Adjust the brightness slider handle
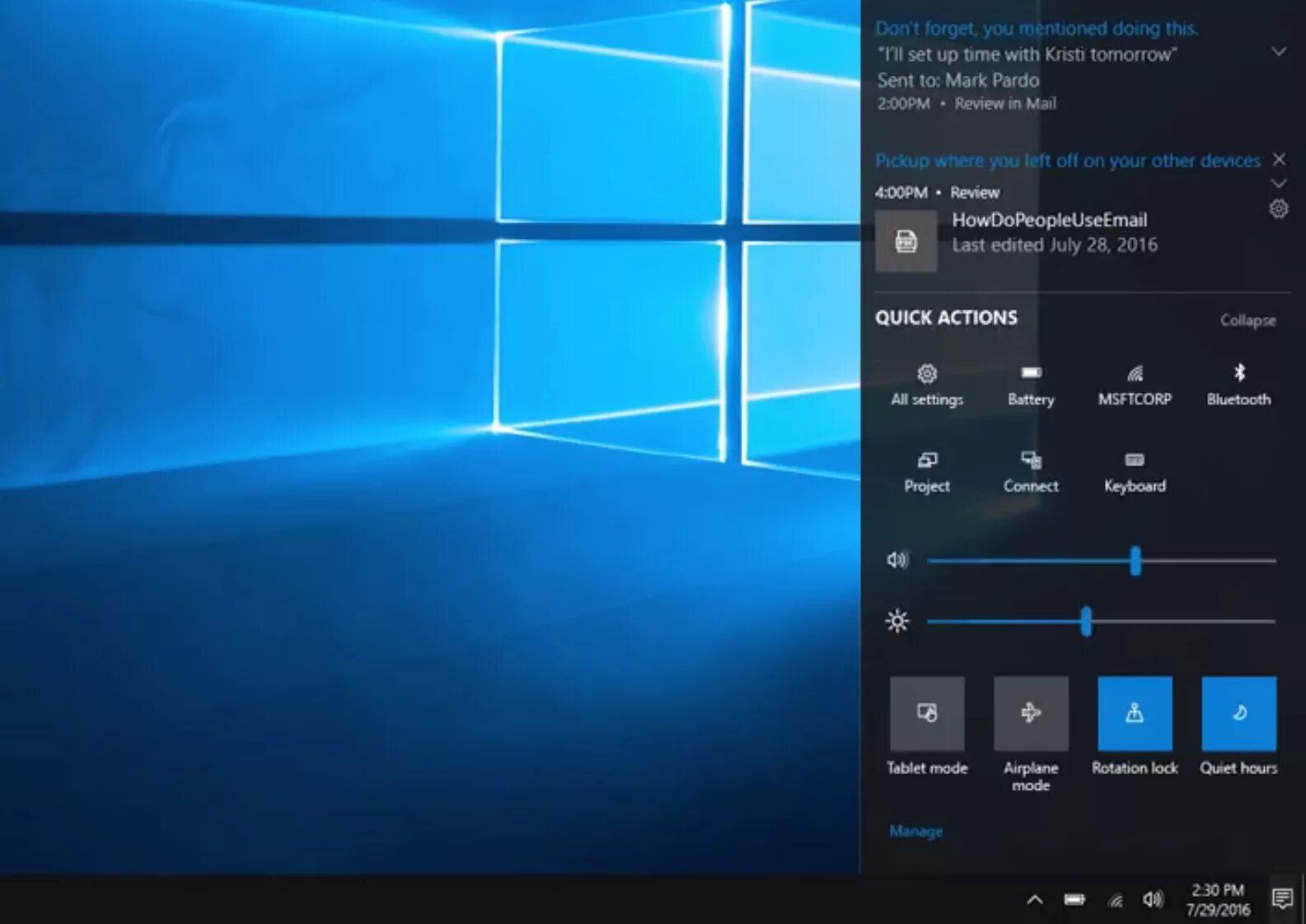 click(1086, 622)
